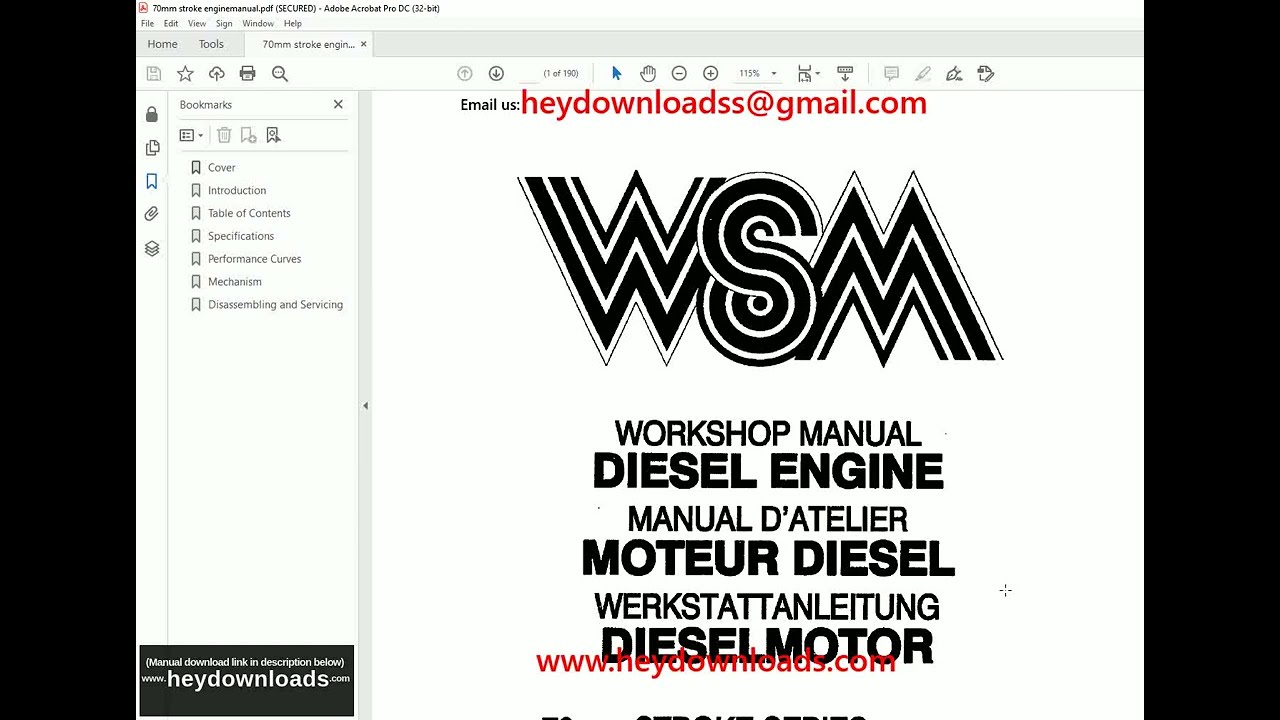Click the stamp tool icon
This screenshot has width=1280, height=720.
pos(986,73)
